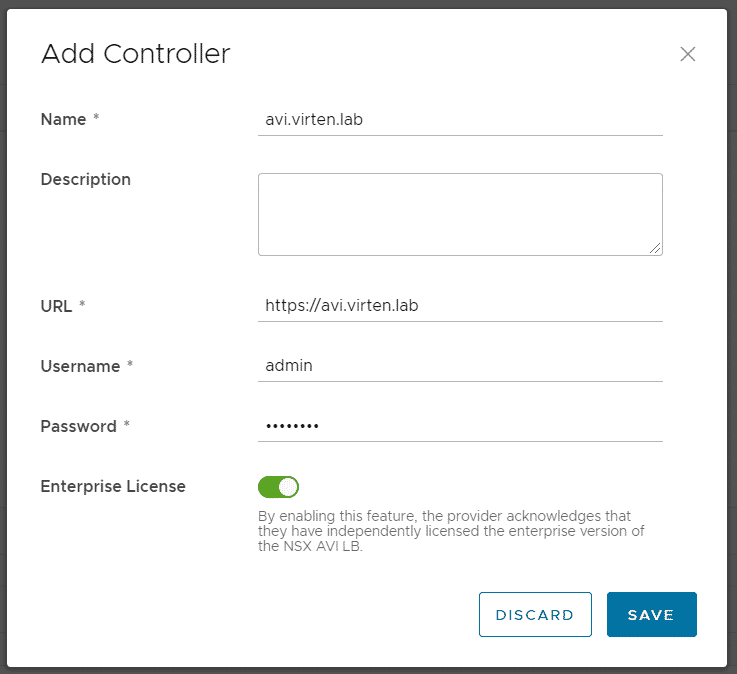Viewport: 737px width, 674px height.
Task: Click the Username field showing admin
Action: [x=460, y=366]
